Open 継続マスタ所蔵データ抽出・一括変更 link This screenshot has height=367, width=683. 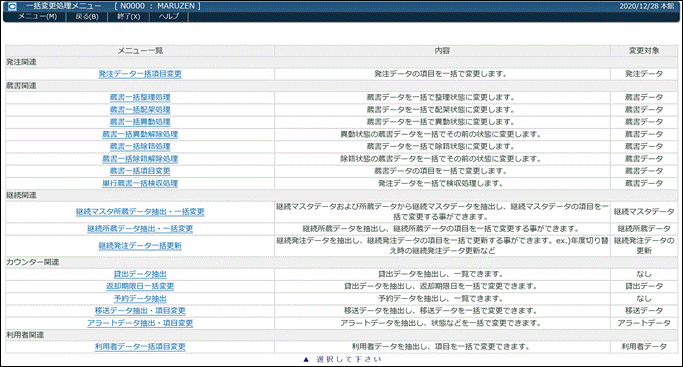click(x=140, y=212)
